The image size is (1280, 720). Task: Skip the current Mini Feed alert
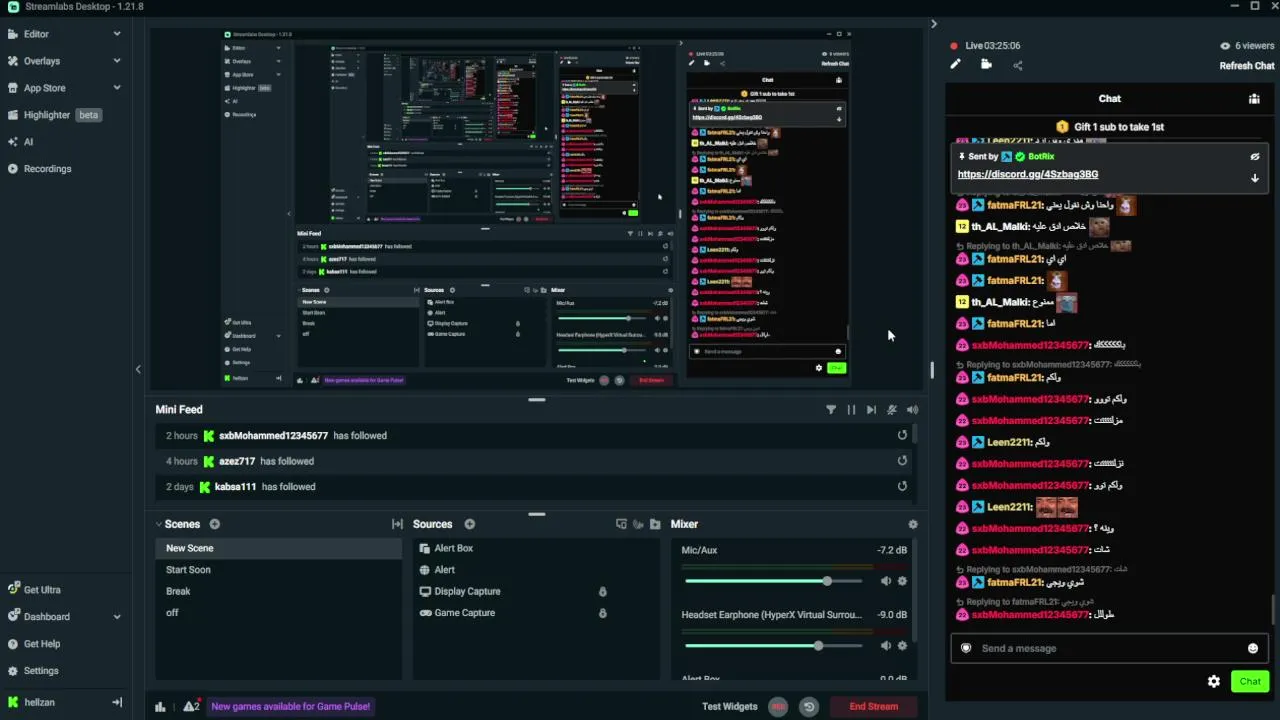click(871, 410)
